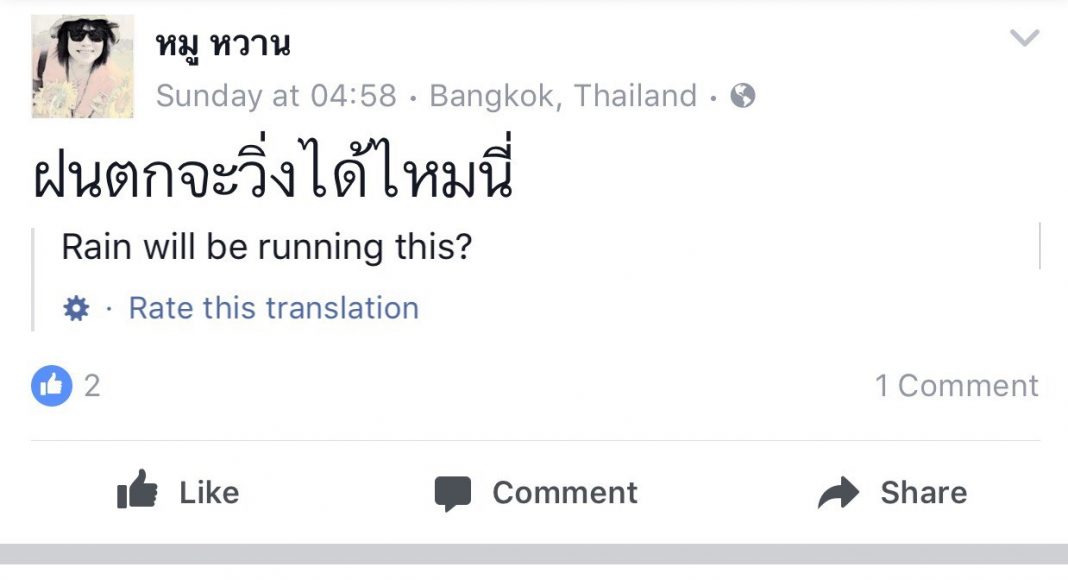Viewport: 1068px width, 580px height.
Task: Click the blue like reaction badge
Action: coord(51,386)
